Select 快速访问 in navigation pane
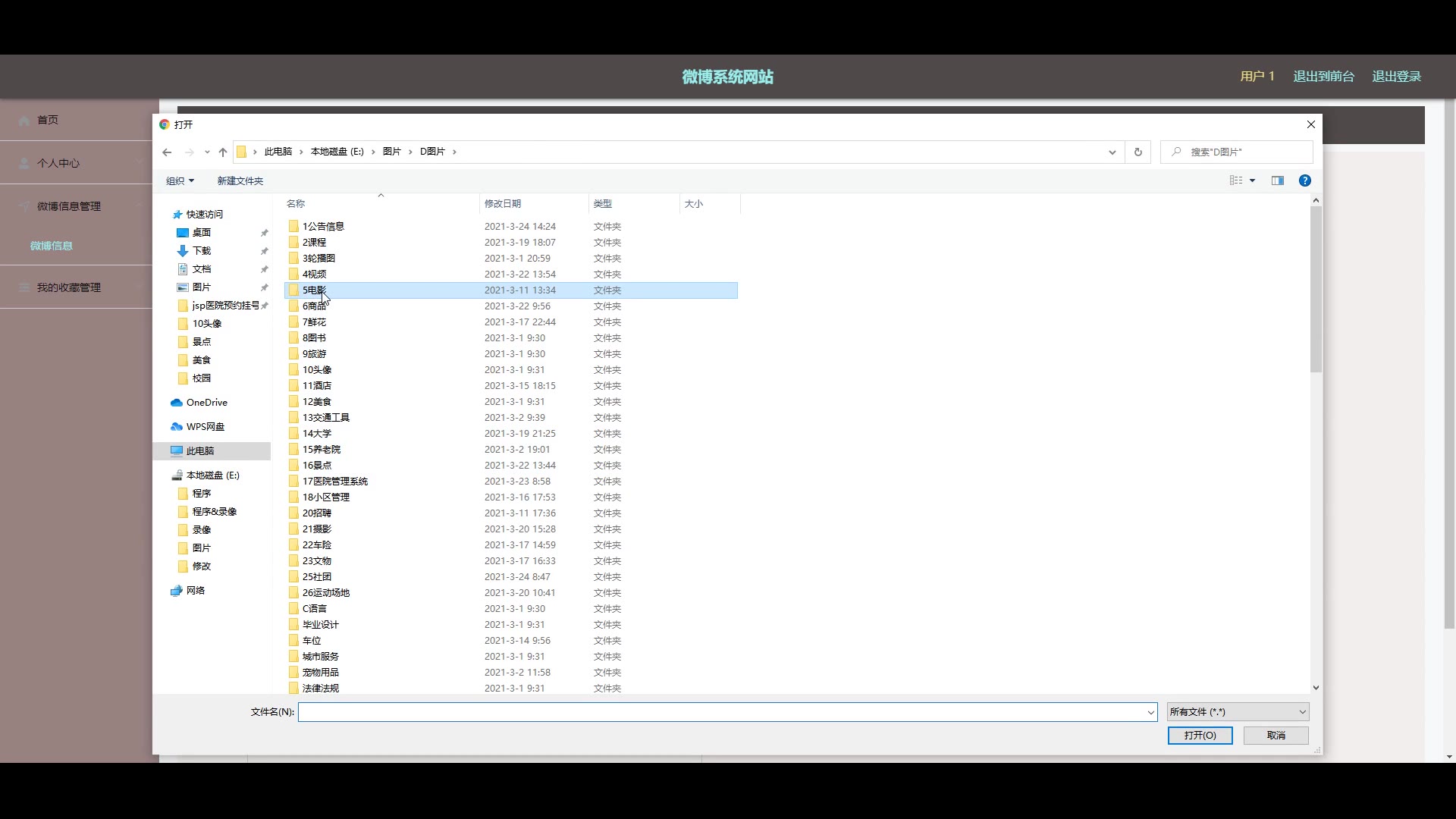The image size is (1456, 819). 204,215
